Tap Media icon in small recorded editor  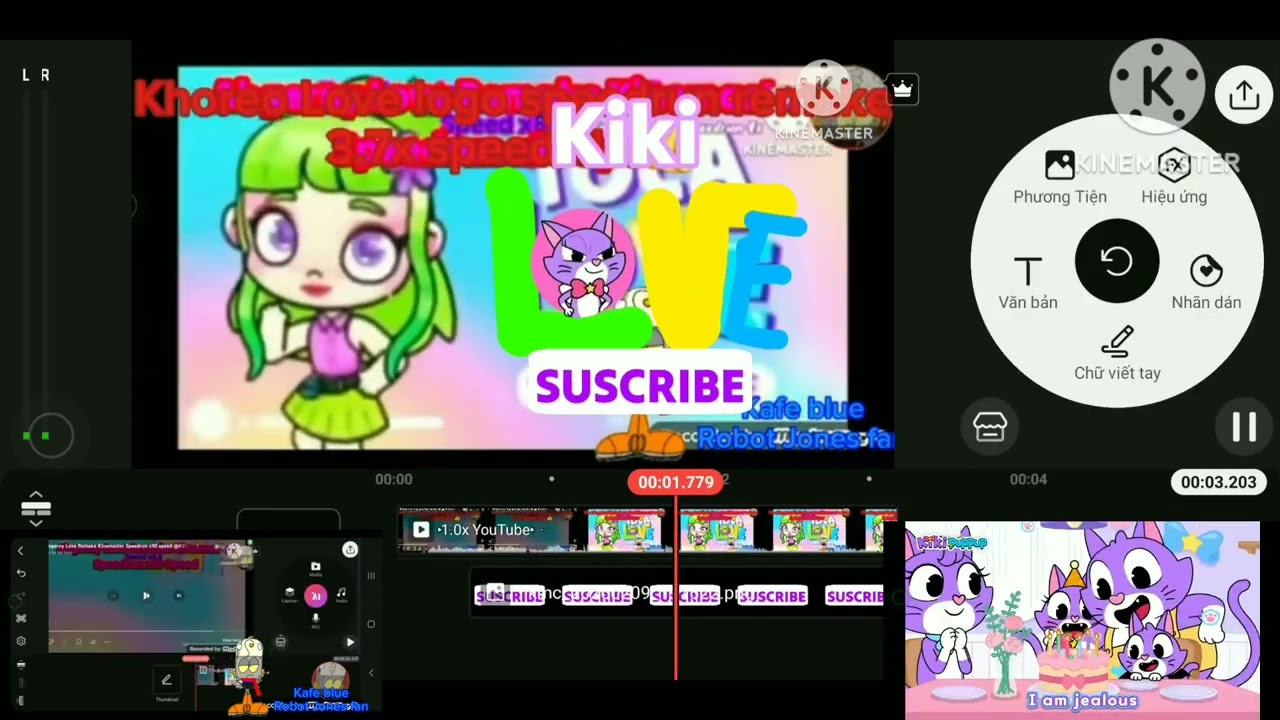tap(315, 570)
